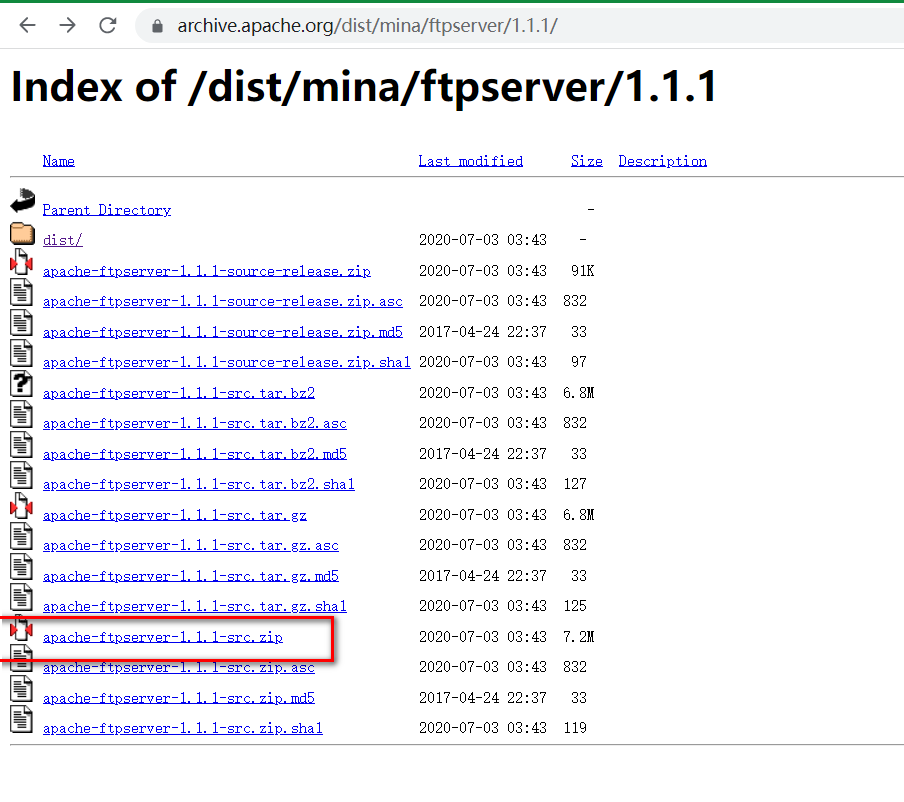904x802 pixels.
Task: Download apache-ftpserver-1.1.1-src.tar.bz2
Action: coord(179,394)
